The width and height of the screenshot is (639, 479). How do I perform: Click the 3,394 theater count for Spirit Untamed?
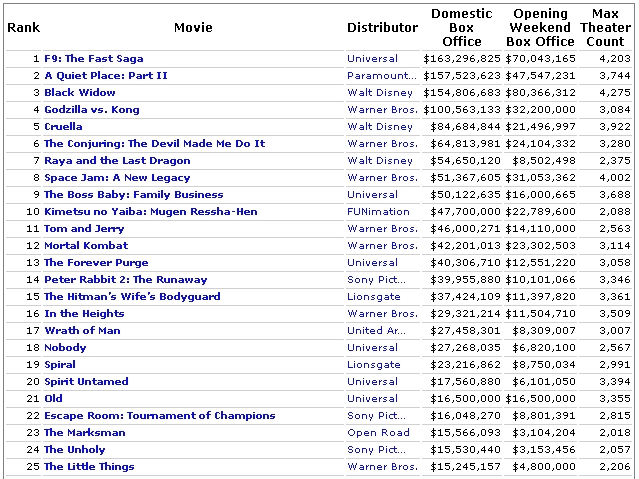(615, 382)
